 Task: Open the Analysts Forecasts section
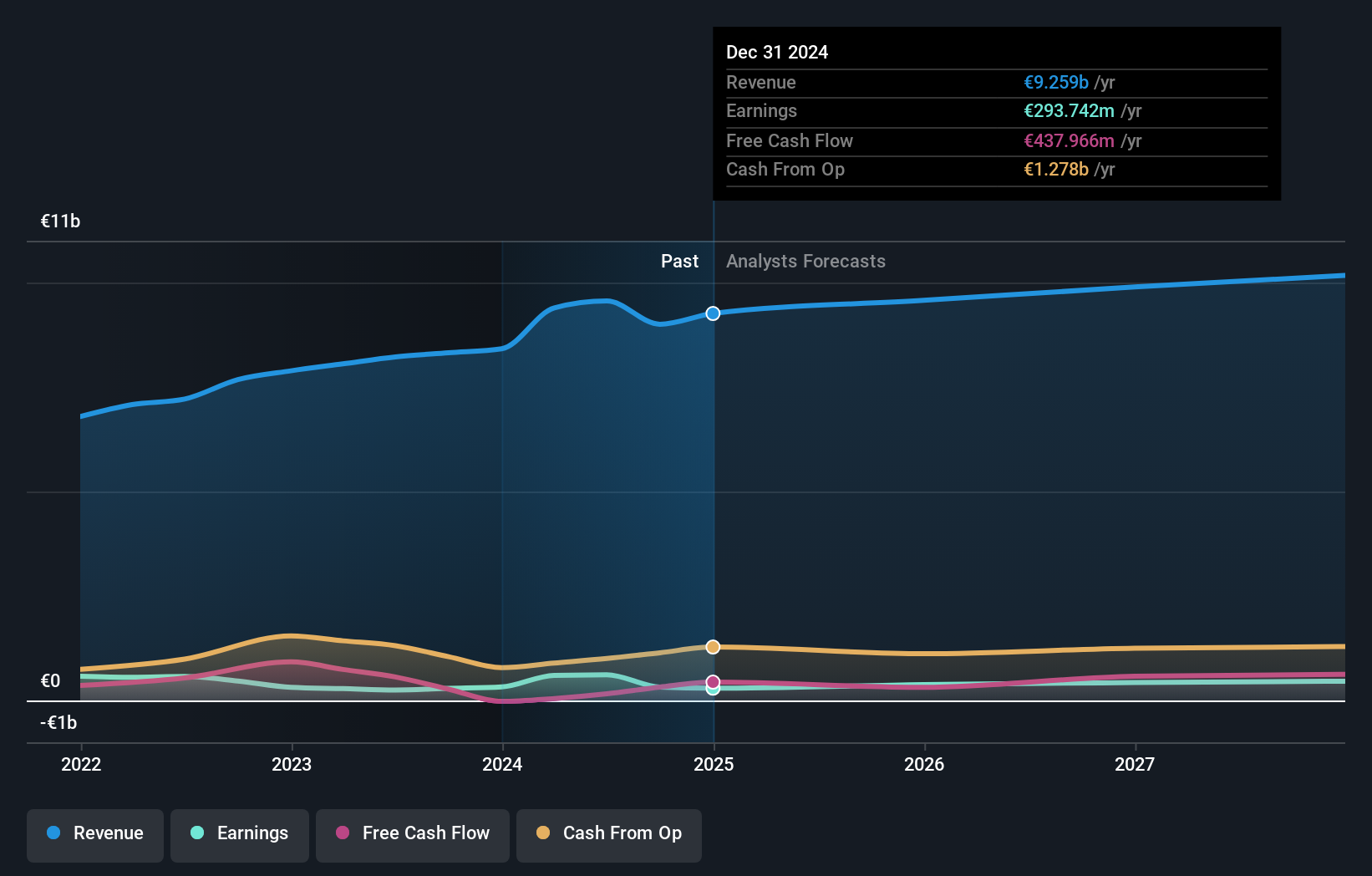[805, 261]
